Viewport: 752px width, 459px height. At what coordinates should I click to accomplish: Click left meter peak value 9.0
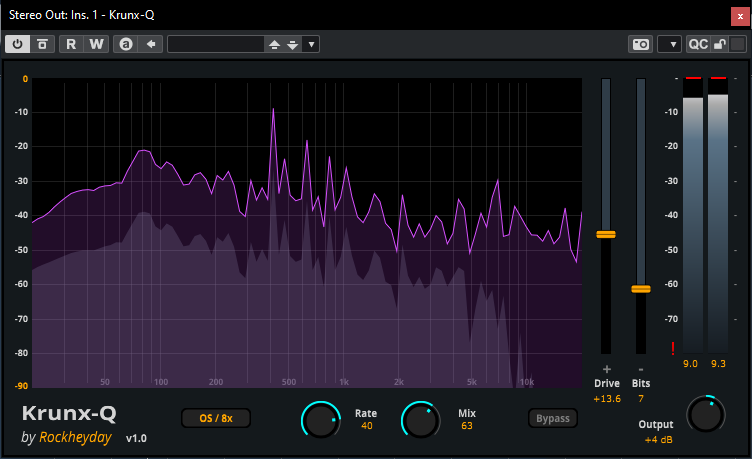coord(690,364)
